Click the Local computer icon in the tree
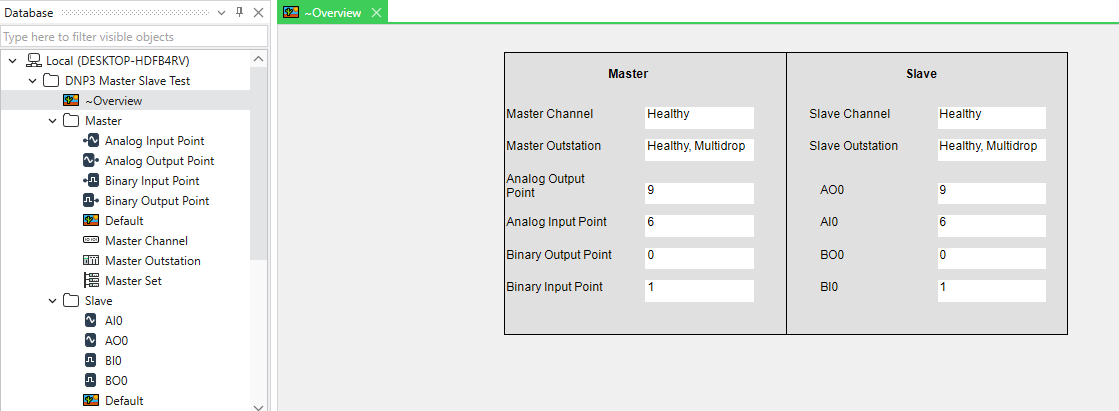The image size is (1119, 411). tap(34, 61)
